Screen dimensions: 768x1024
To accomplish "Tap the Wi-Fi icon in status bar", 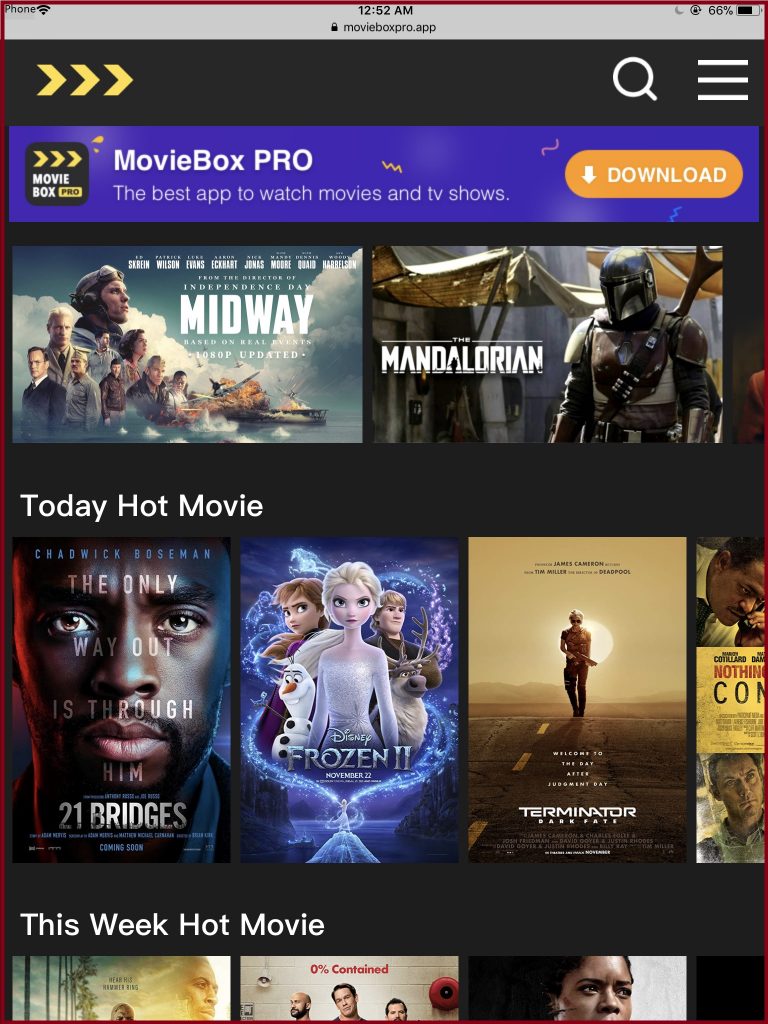I will pos(44,9).
